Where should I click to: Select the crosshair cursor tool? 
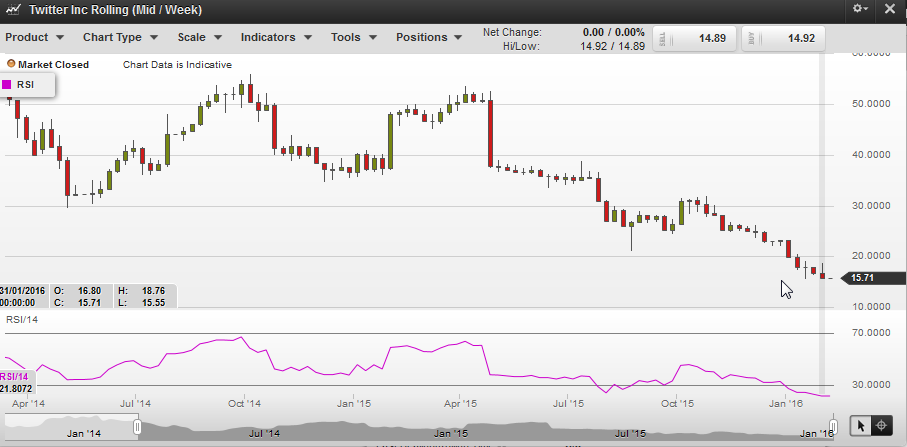coord(881,426)
